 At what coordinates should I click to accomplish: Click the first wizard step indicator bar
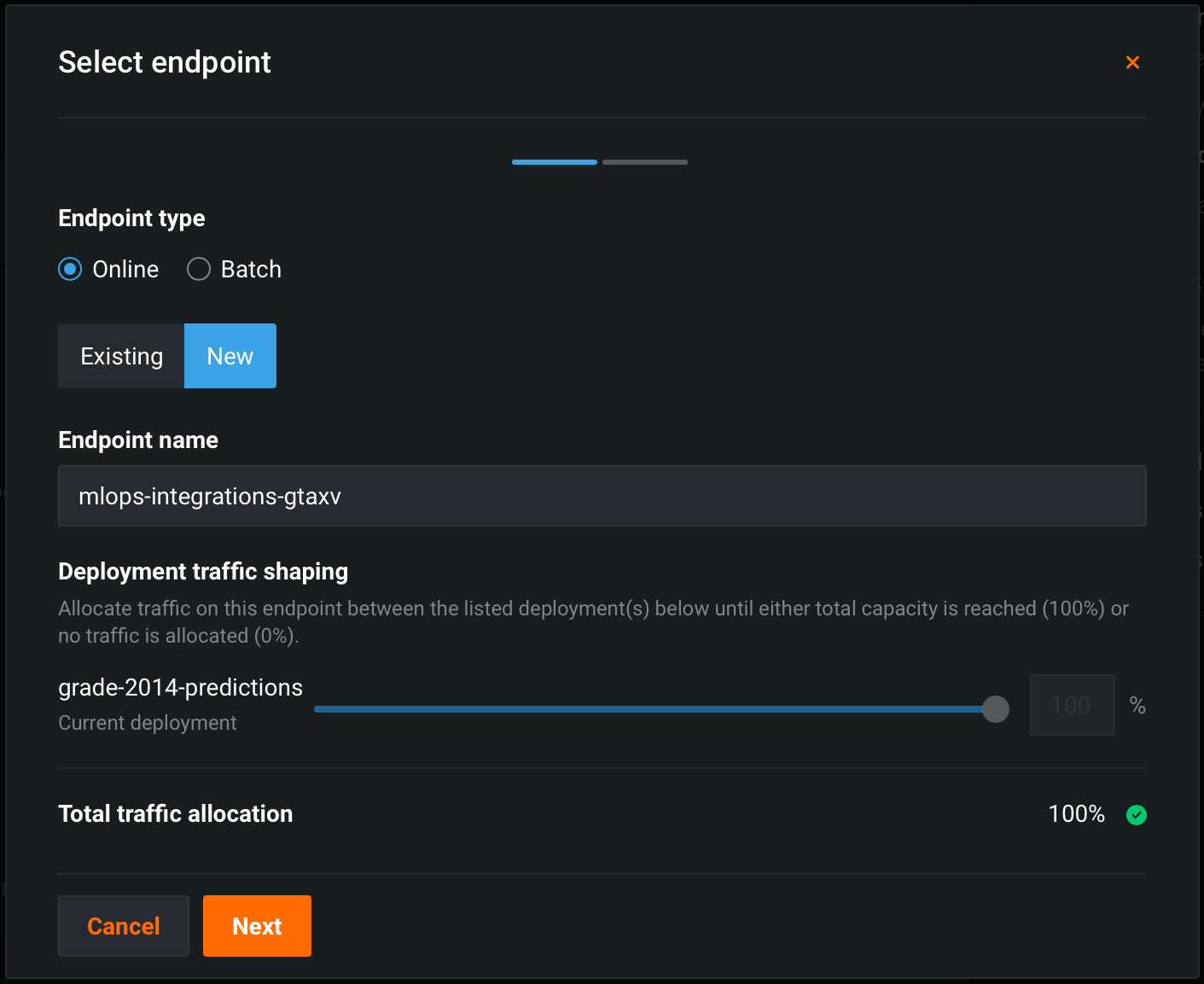tap(554, 161)
